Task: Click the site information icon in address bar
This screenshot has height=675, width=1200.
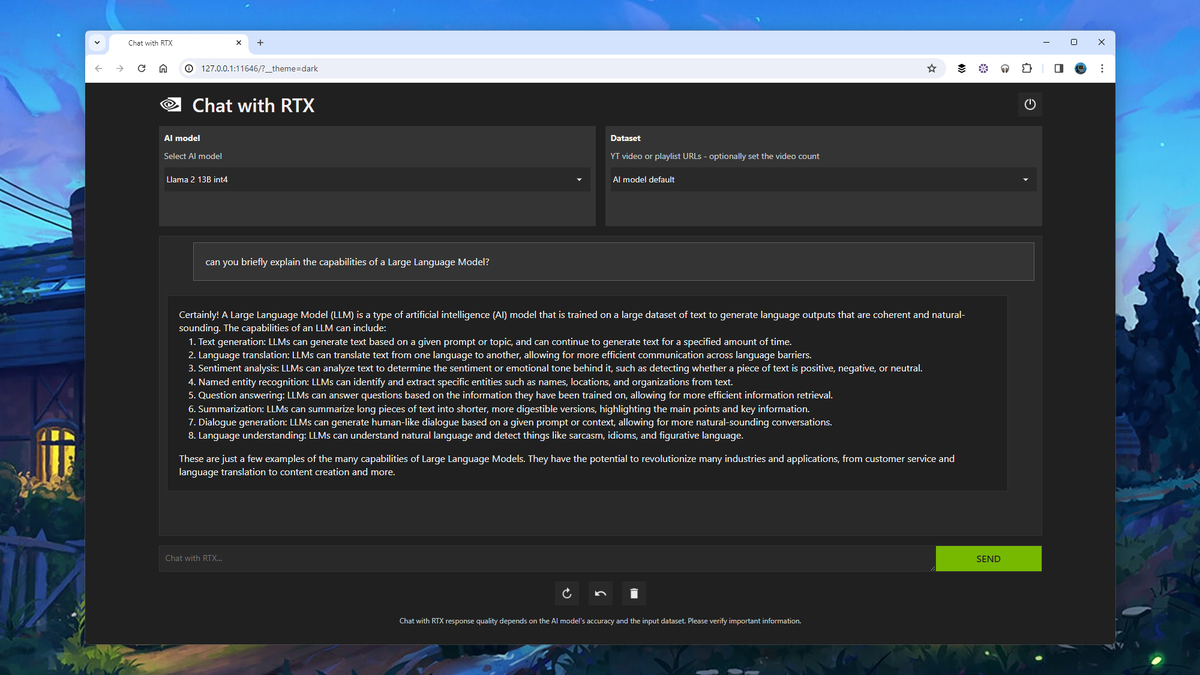Action: pos(189,68)
